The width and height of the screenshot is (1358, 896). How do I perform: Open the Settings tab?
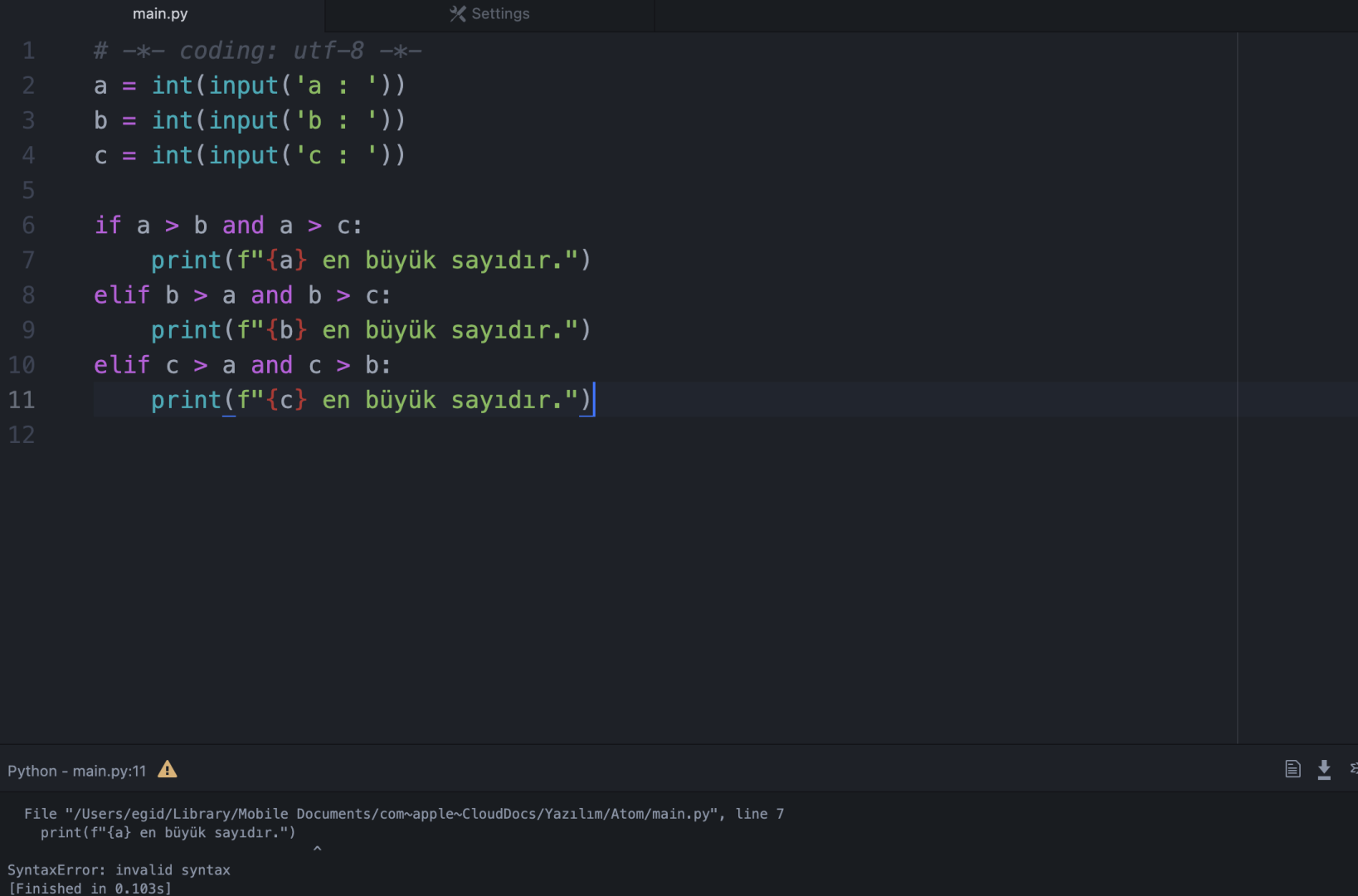pyautogui.click(x=489, y=14)
